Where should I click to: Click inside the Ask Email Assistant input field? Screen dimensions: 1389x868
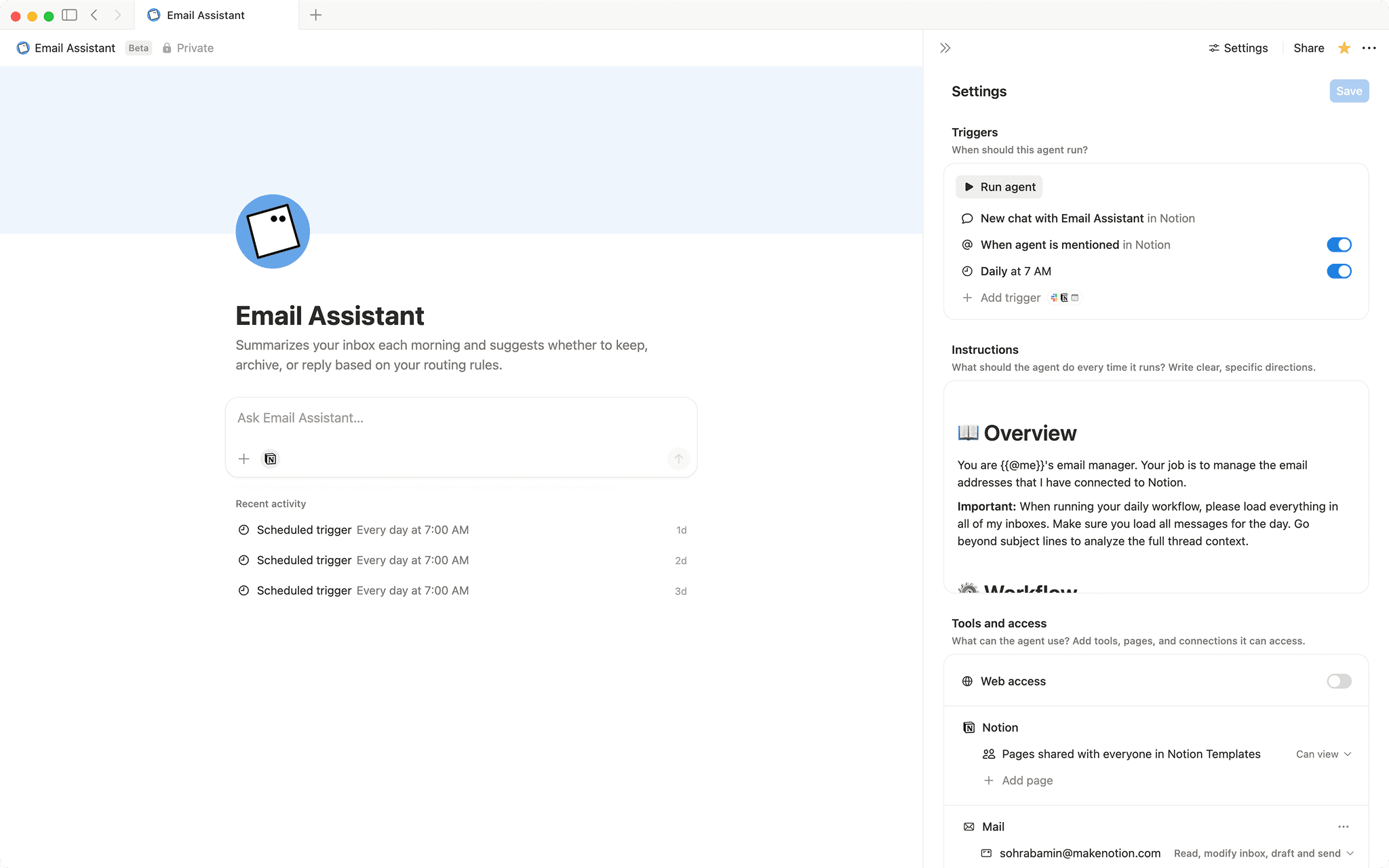(461, 418)
